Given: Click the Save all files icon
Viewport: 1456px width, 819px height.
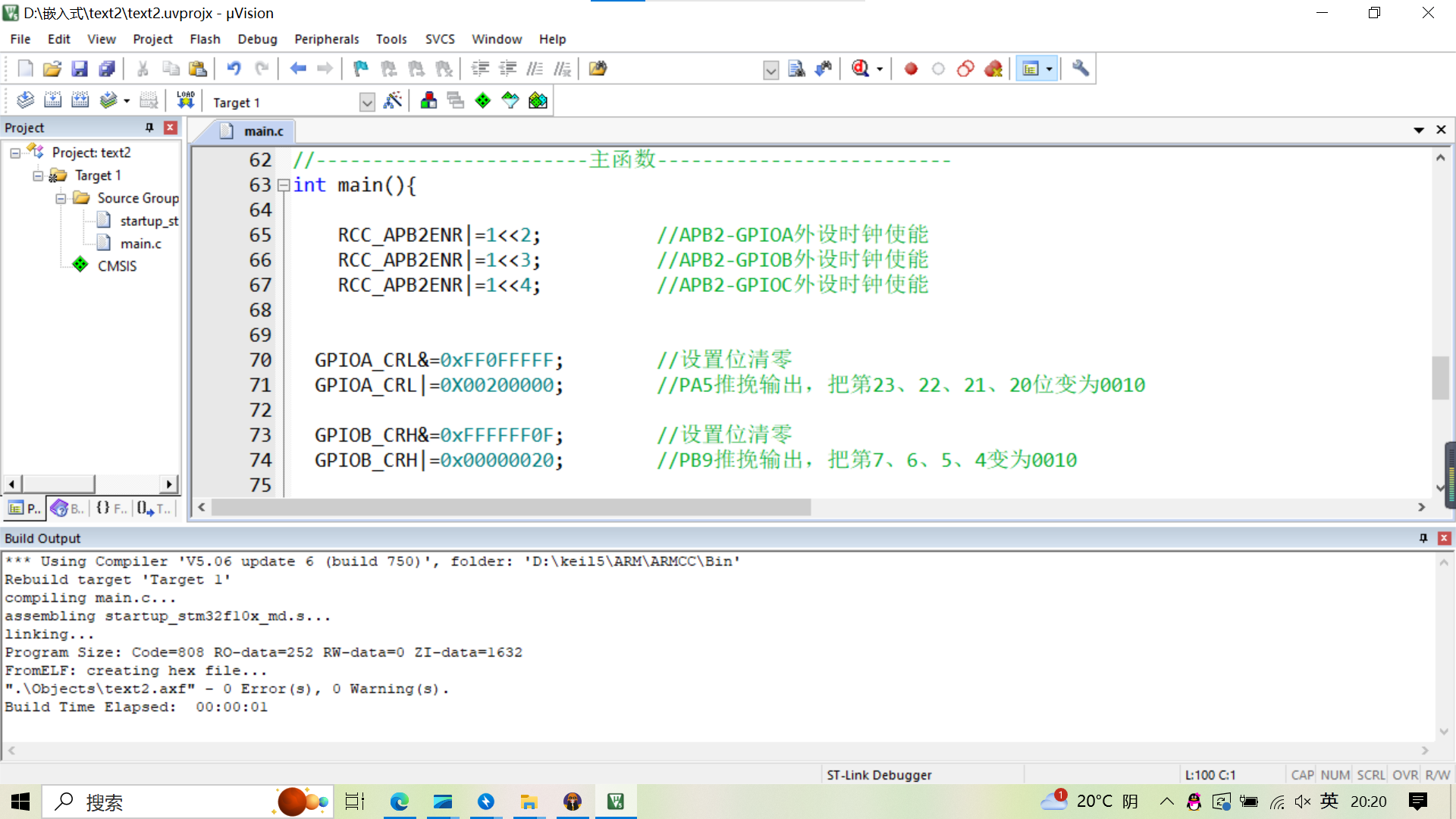Looking at the screenshot, I should click(107, 68).
